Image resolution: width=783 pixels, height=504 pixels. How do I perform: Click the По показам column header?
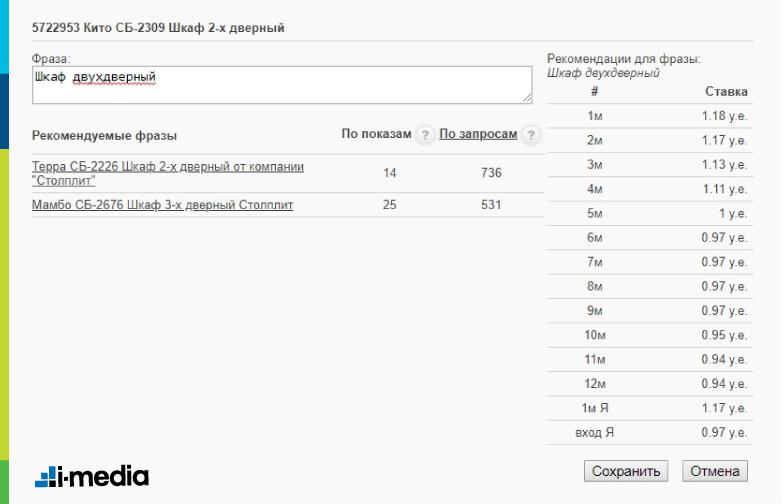(x=376, y=134)
